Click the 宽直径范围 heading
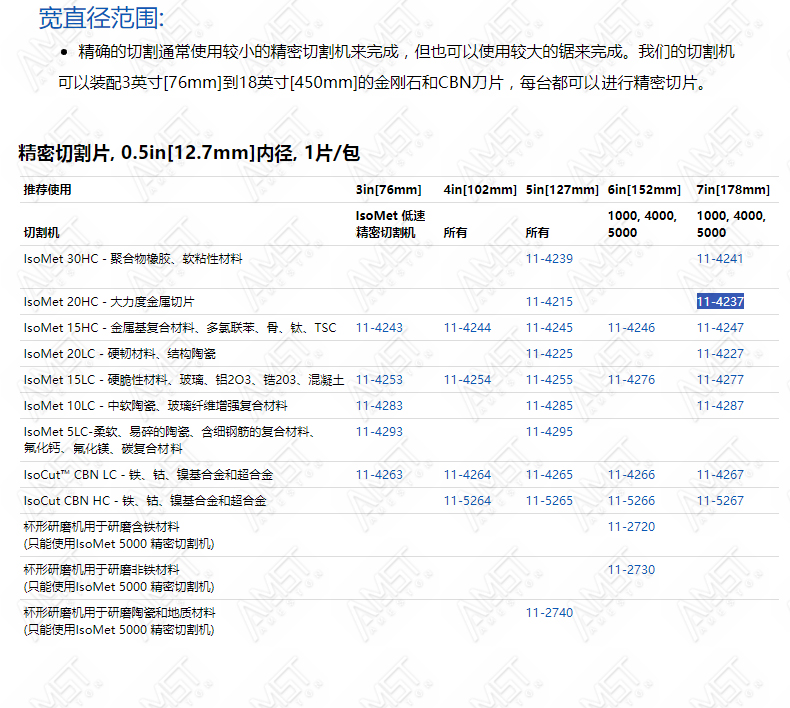The height and width of the screenshot is (708, 790). tap(101, 19)
